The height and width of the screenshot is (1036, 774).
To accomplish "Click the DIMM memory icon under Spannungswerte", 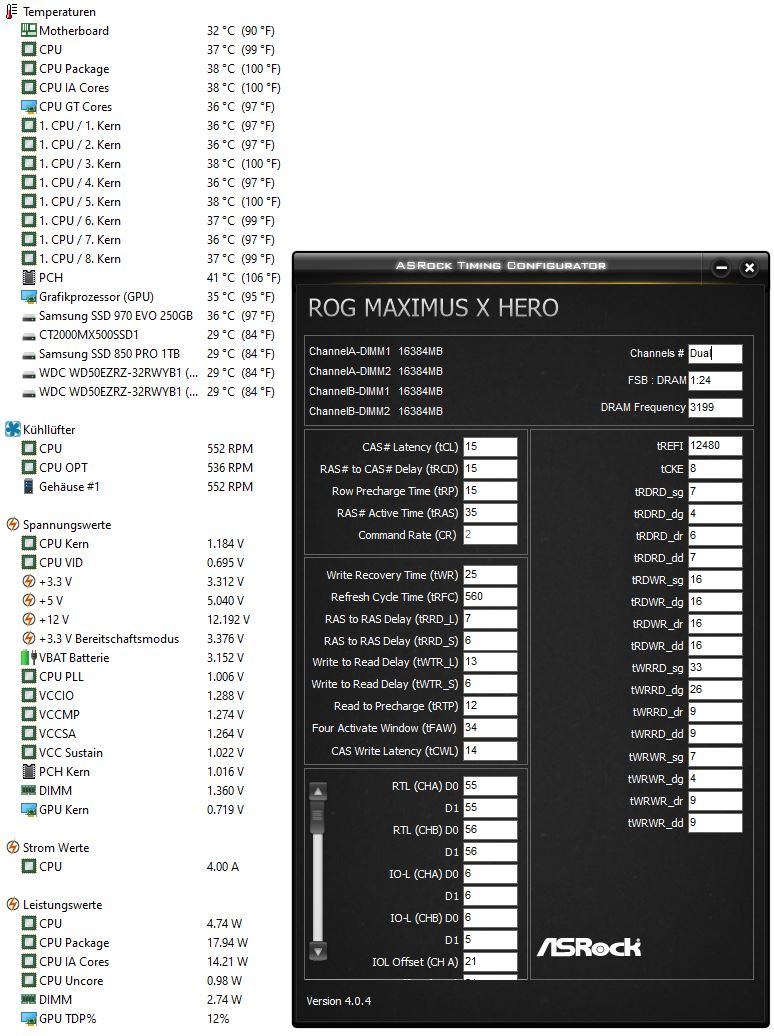I will tap(28, 790).
